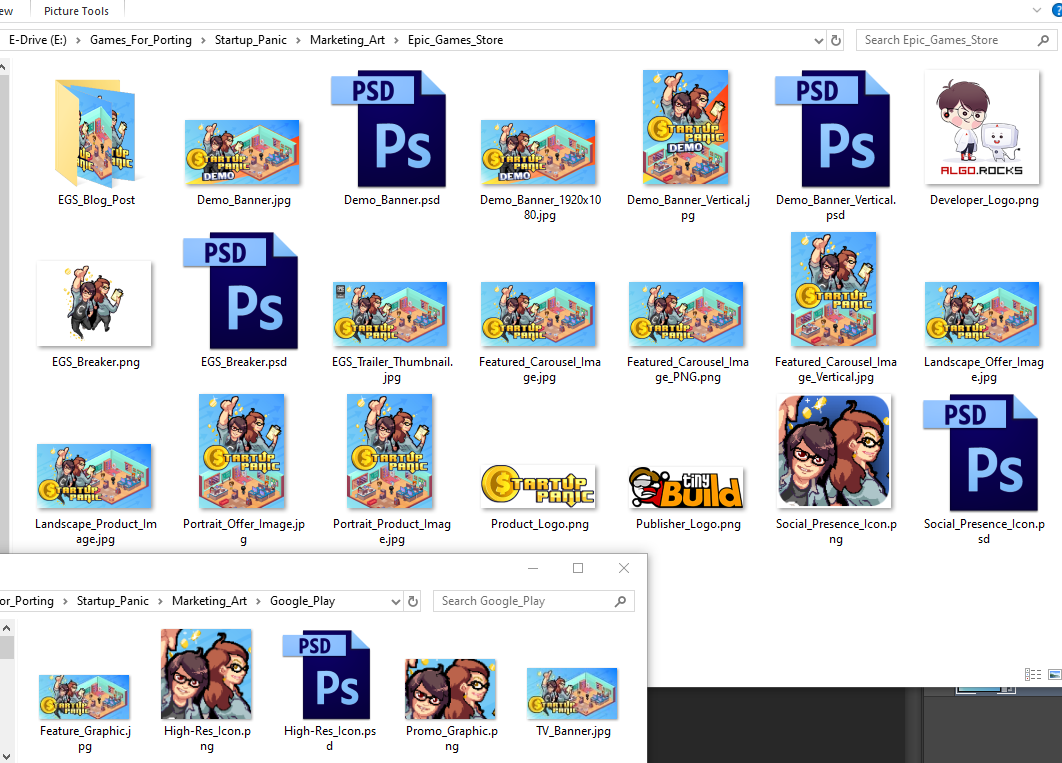
Task: Refresh the Google_Play folder view
Action: tap(412, 601)
